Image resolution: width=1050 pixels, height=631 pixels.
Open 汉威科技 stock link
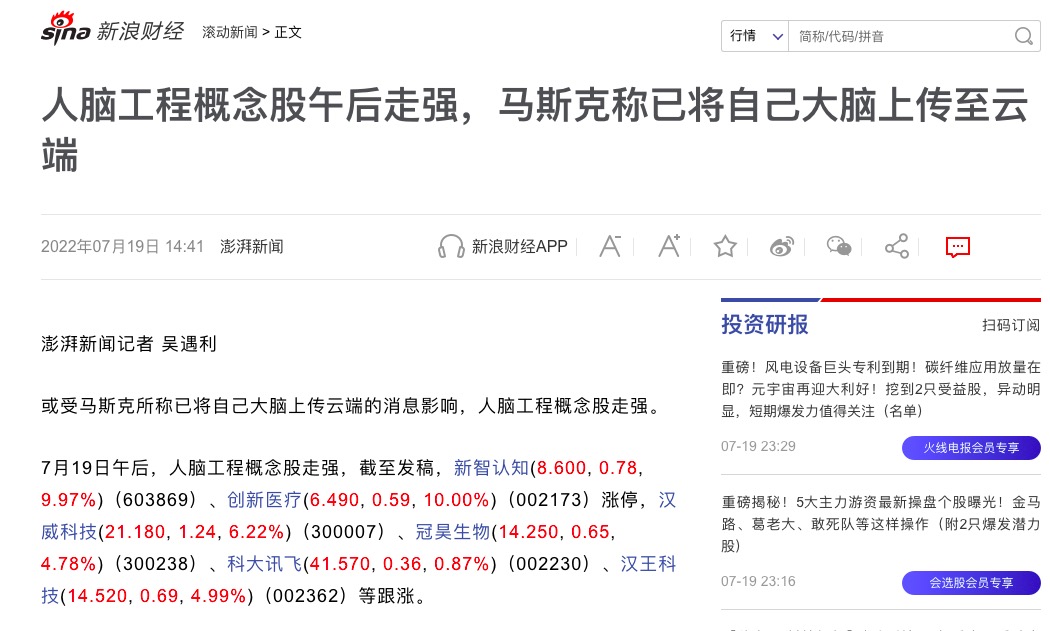coord(69,532)
